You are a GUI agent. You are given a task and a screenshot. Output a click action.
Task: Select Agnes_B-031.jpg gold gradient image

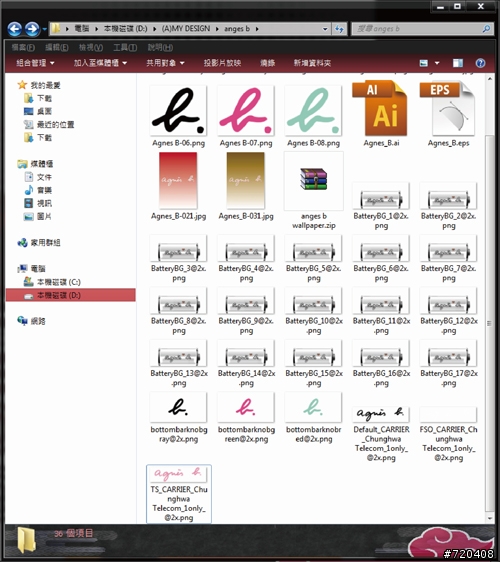[x=246, y=186]
